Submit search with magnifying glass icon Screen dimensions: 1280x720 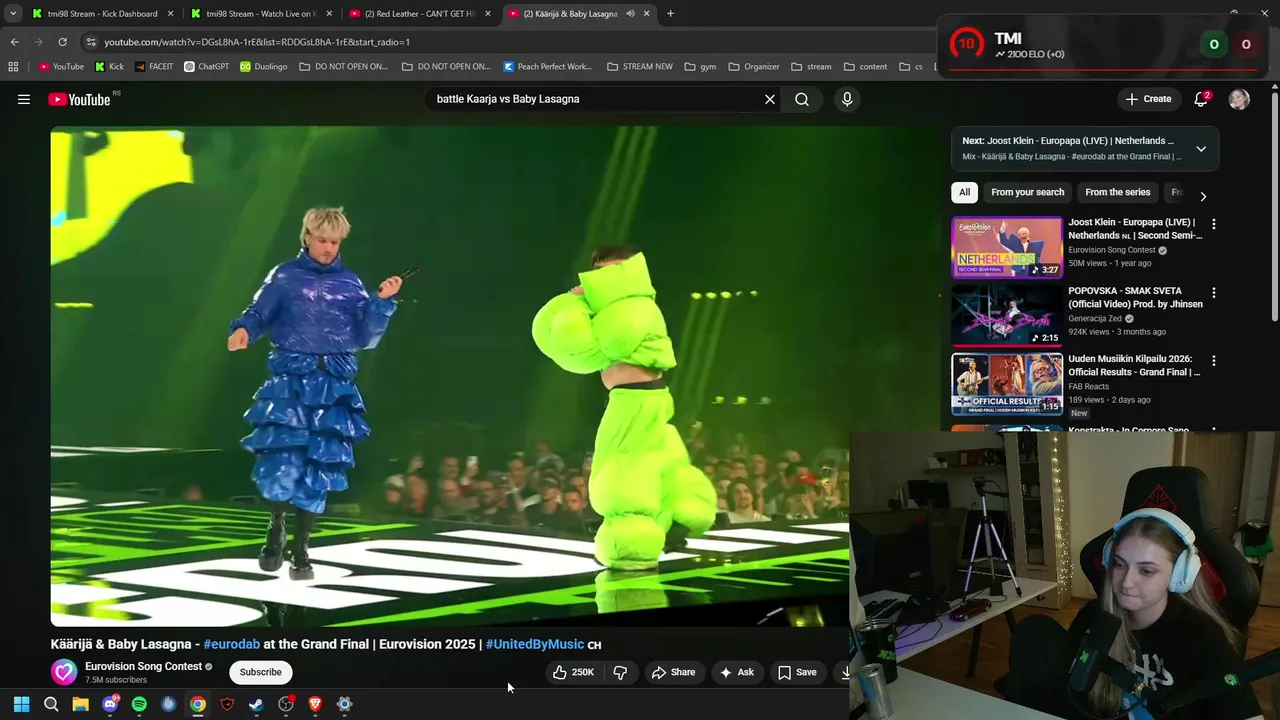[802, 99]
